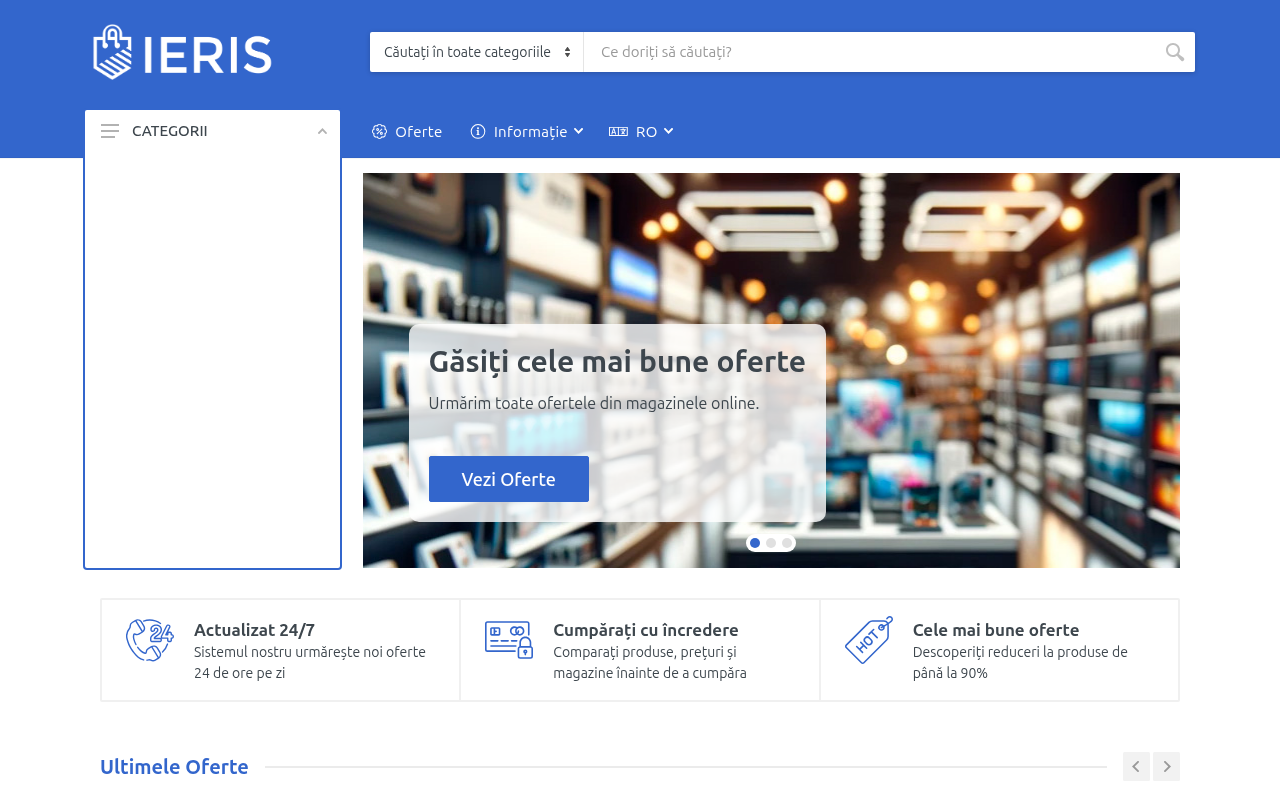Click the info circle icon beside Informație
Image resolution: width=1280 pixels, height=800 pixels.
pos(478,131)
